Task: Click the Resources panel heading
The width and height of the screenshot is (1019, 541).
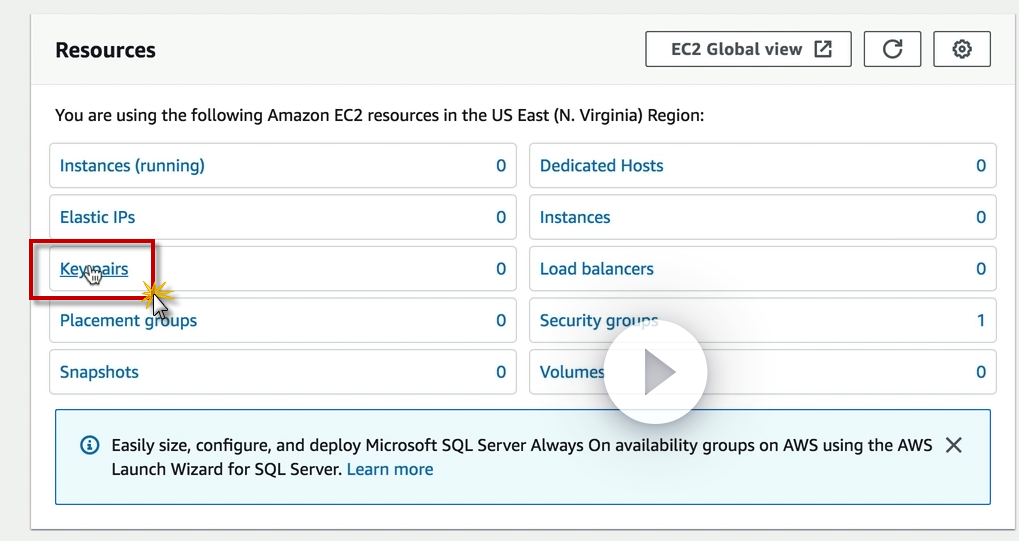Action: [105, 50]
